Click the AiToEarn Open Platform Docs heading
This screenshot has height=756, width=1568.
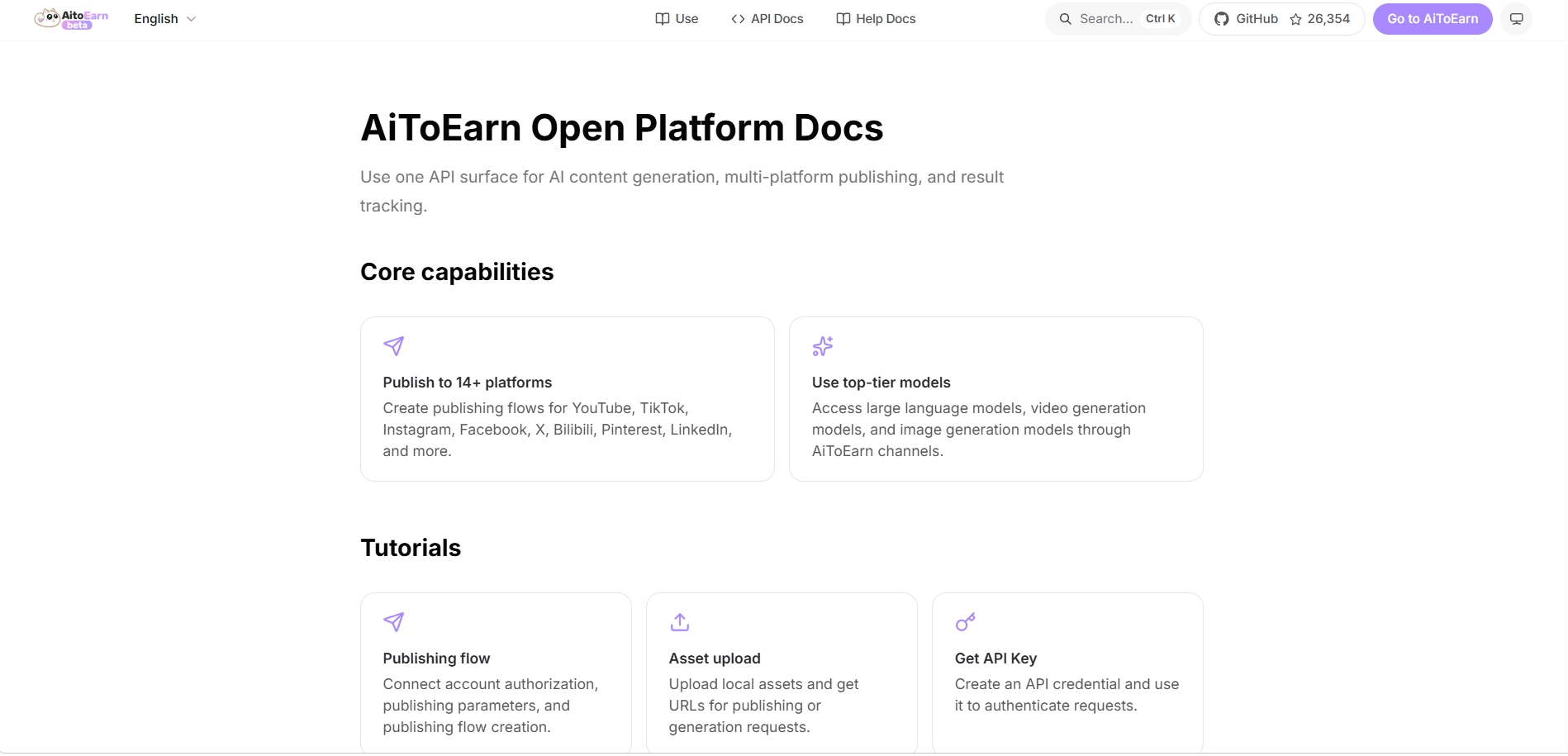coord(622,128)
